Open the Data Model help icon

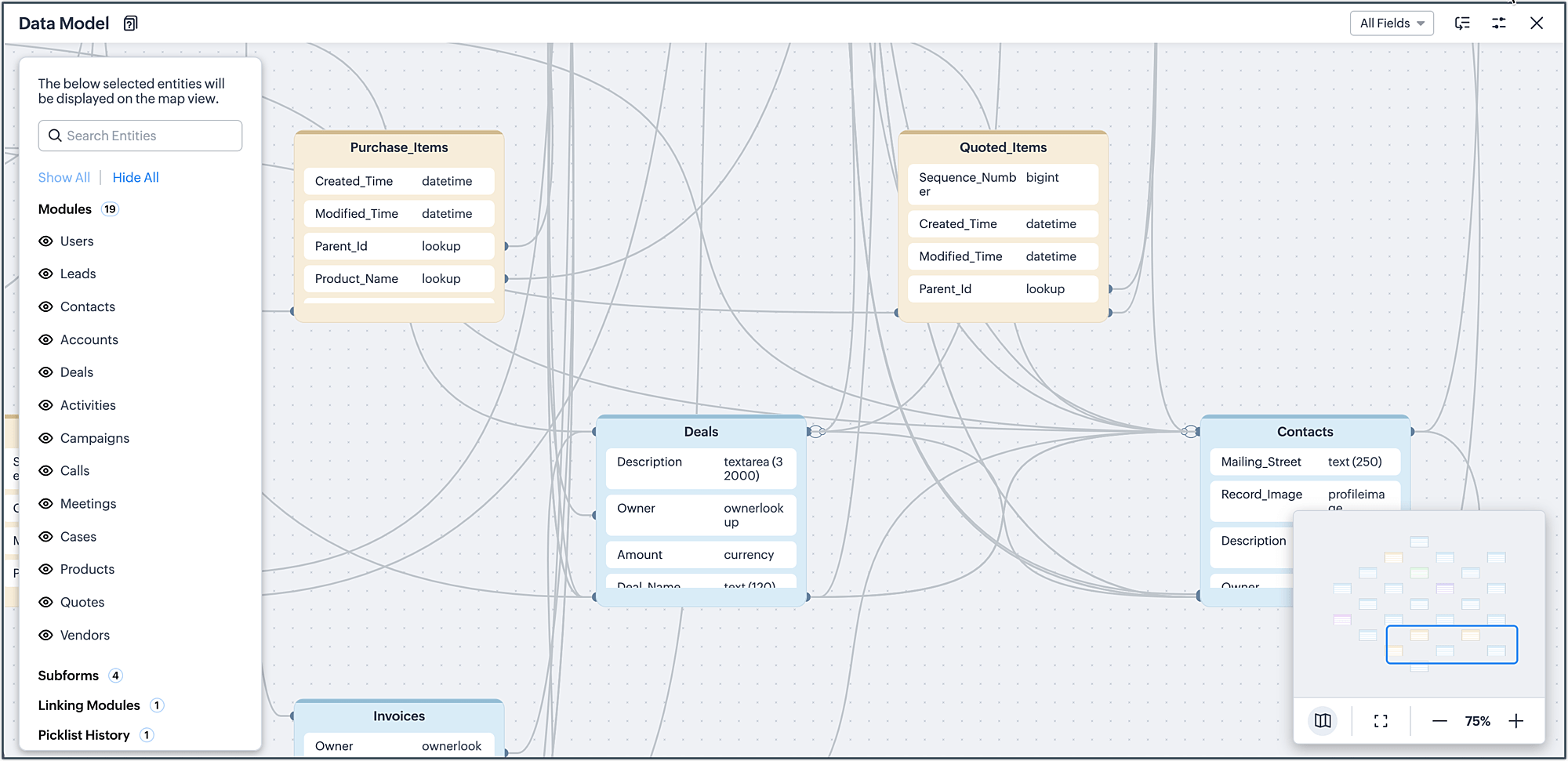131,24
